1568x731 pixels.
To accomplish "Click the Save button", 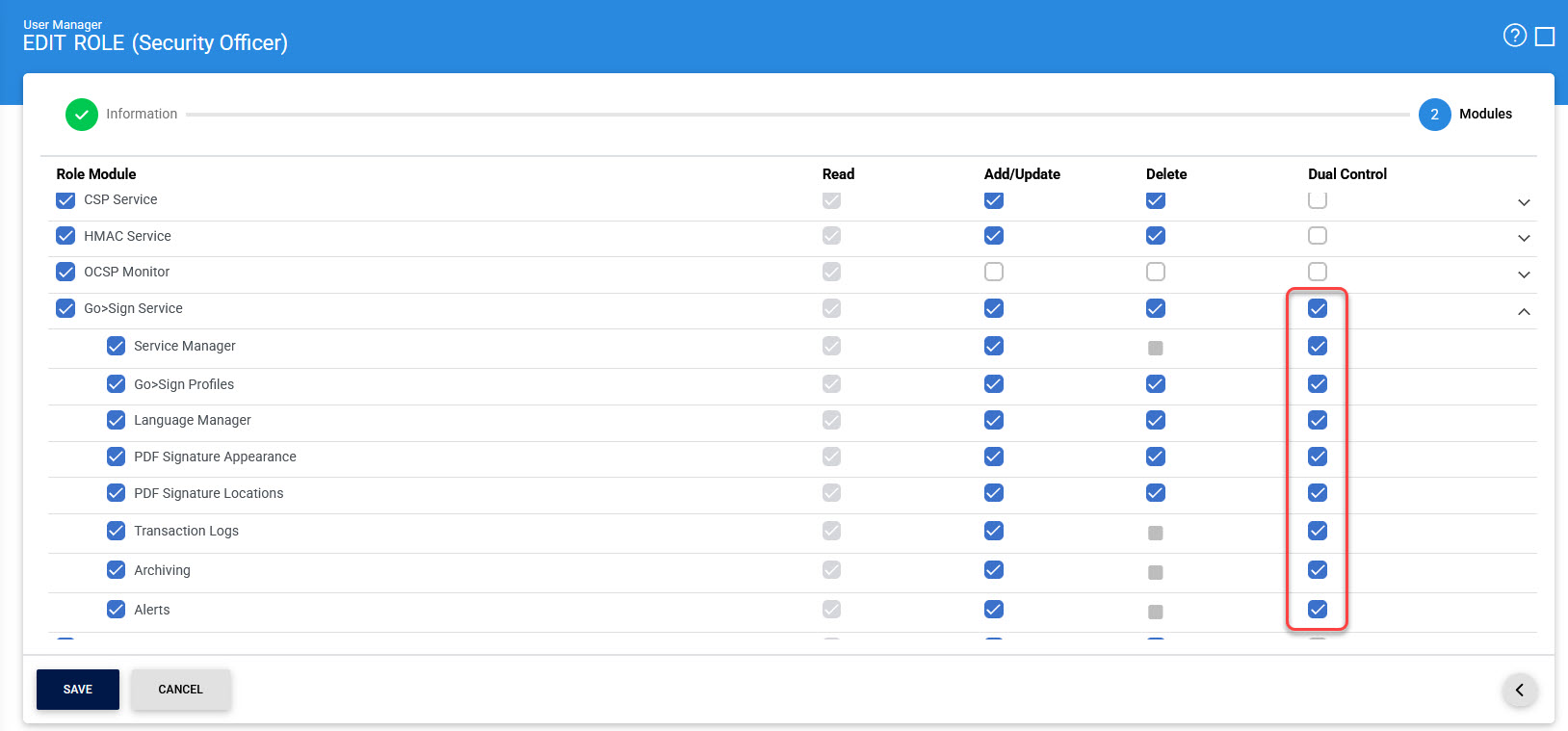I will pos(78,690).
